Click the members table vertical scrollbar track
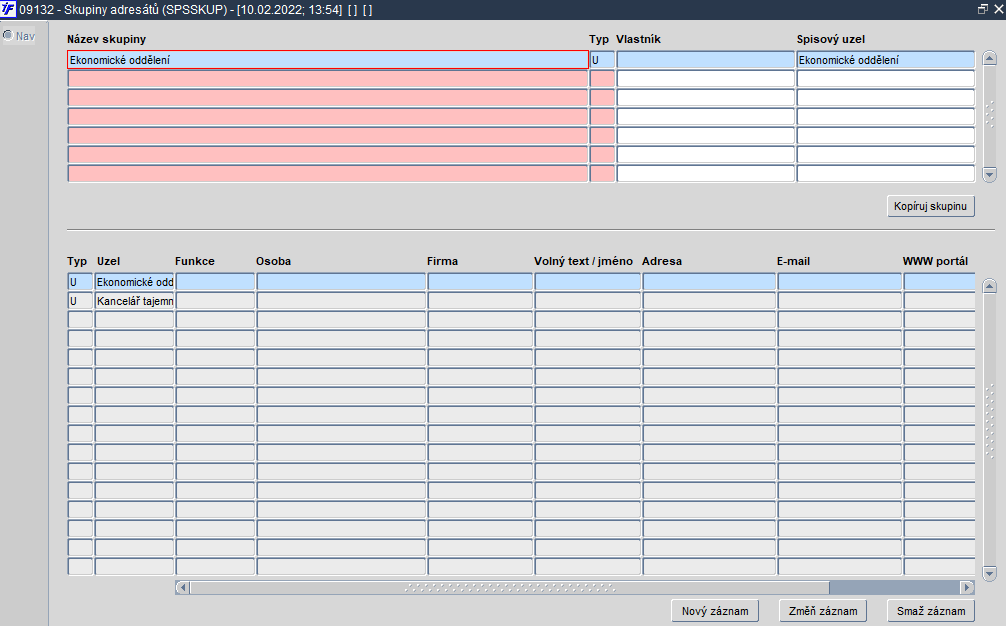Viewport: 1006px width, 626px height. click(989, 430)
